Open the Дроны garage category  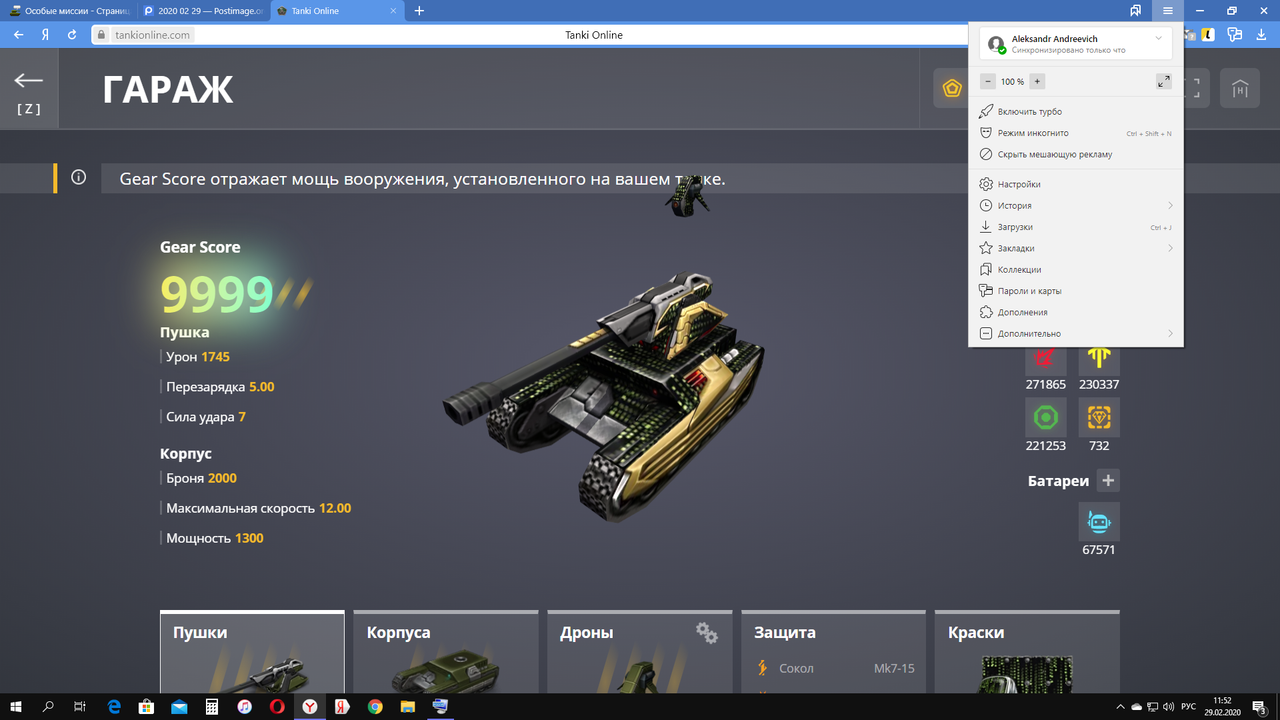click(x=640, y=651)
